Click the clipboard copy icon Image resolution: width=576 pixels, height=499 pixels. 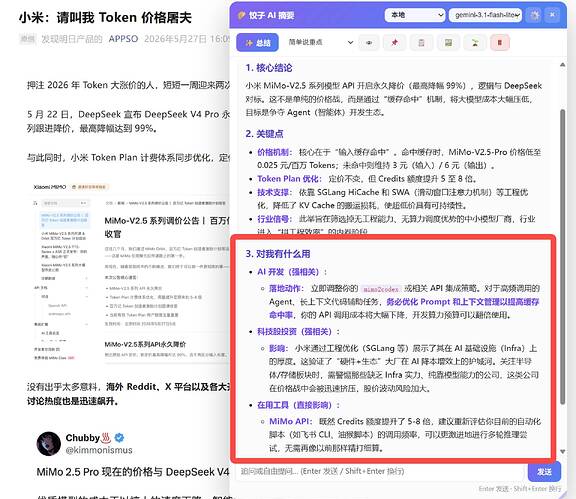421,43
